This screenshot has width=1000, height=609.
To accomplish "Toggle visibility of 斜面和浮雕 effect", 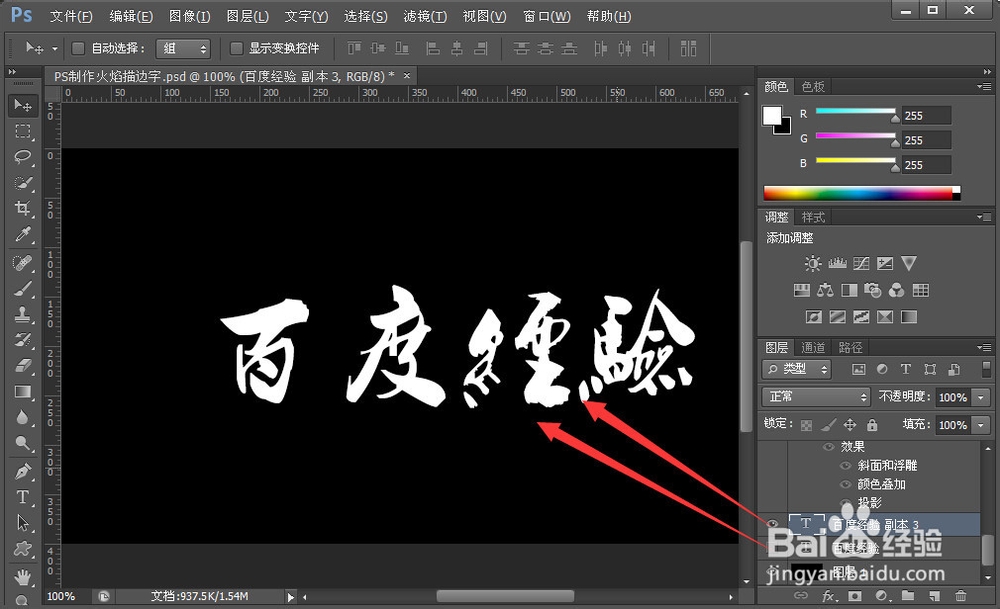I will [x=846, y=466].
